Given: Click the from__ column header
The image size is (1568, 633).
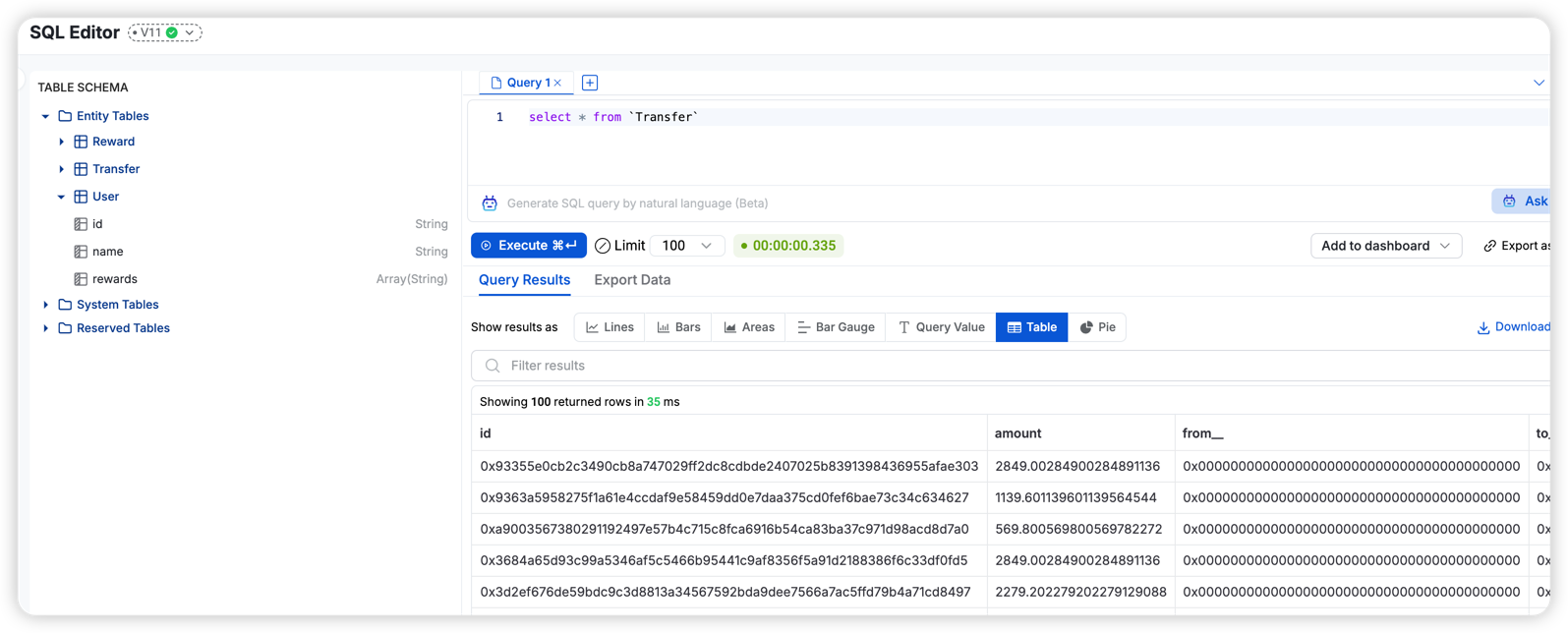Looking at the screenshot, I should point(1352,433).
